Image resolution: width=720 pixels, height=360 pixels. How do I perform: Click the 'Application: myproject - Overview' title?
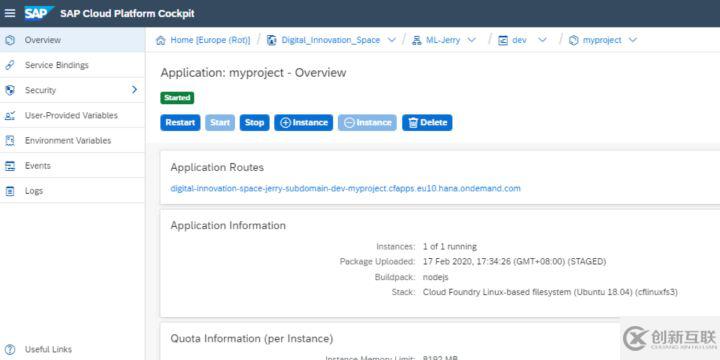point(253,73)
